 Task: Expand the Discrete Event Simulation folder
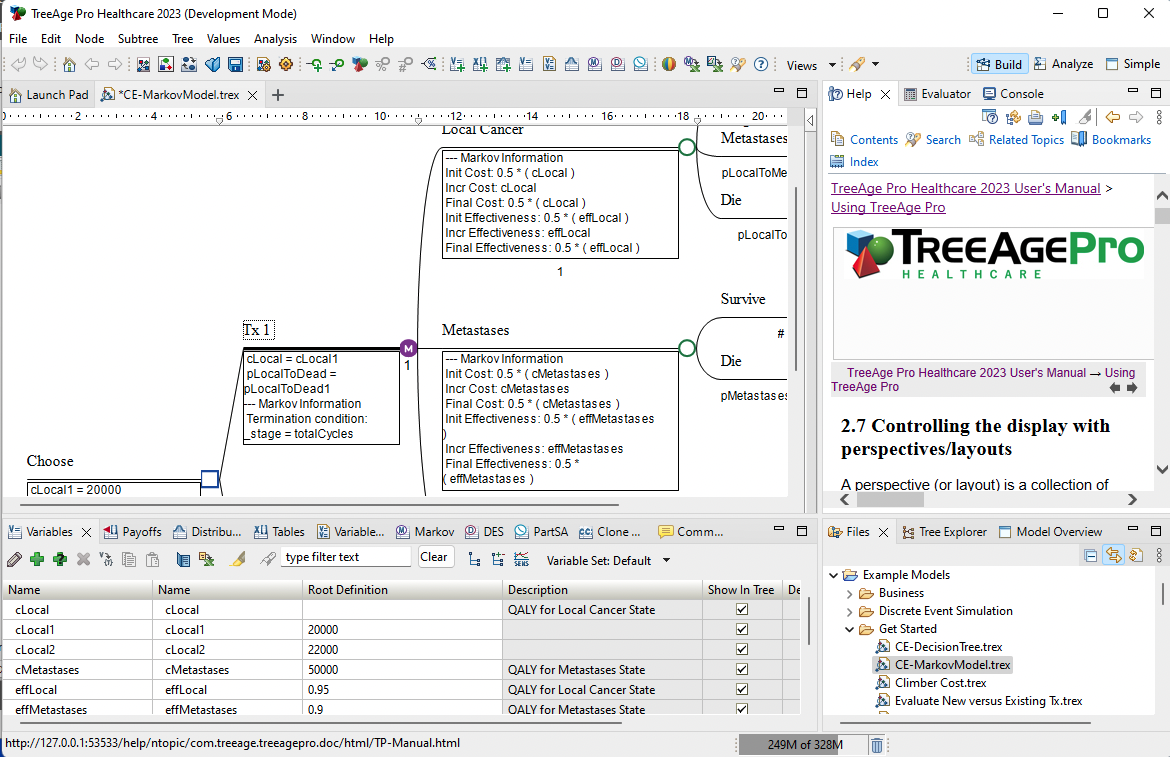coord(849,611)
